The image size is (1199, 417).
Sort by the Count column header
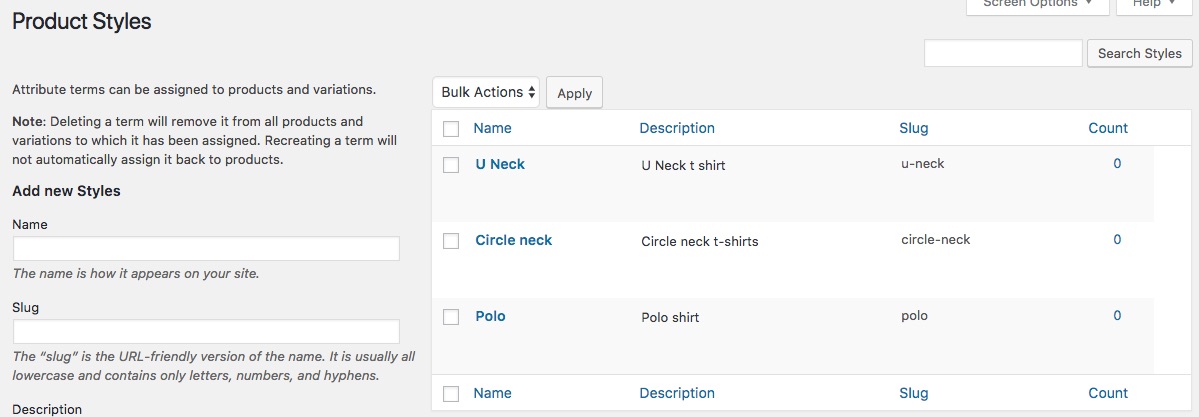(1108, 128)
